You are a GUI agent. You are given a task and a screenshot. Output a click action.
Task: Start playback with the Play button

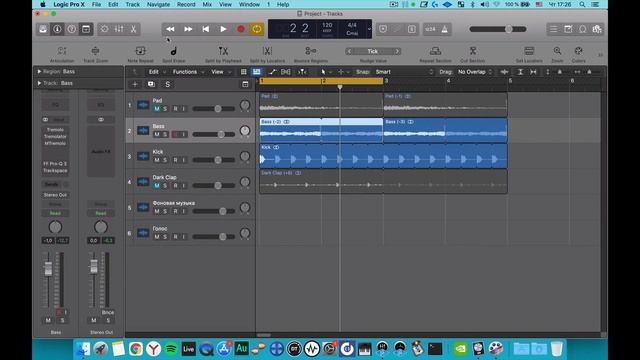pyautogui.click(x=223, y=29)
